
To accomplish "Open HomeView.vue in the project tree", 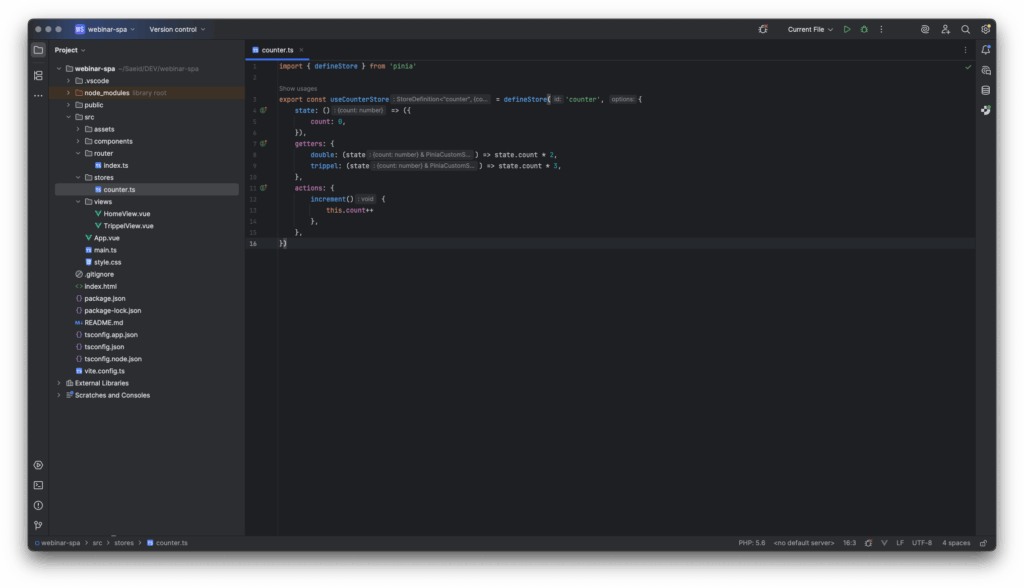I will (128, 213).
